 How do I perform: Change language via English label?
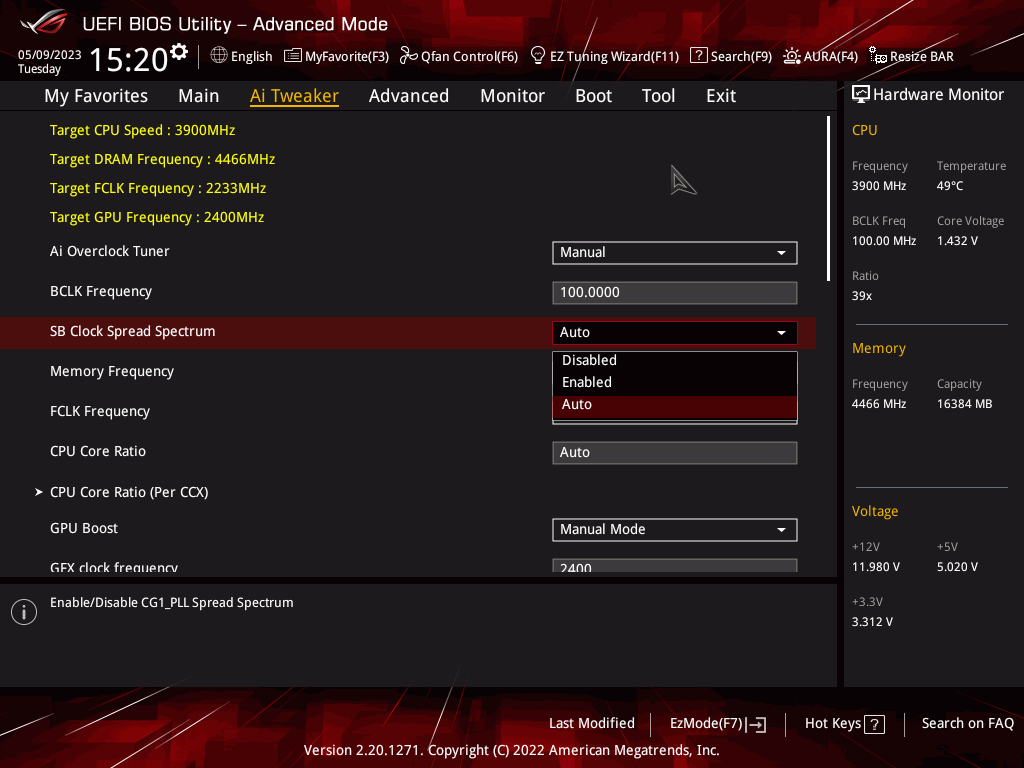coord(251,57)
